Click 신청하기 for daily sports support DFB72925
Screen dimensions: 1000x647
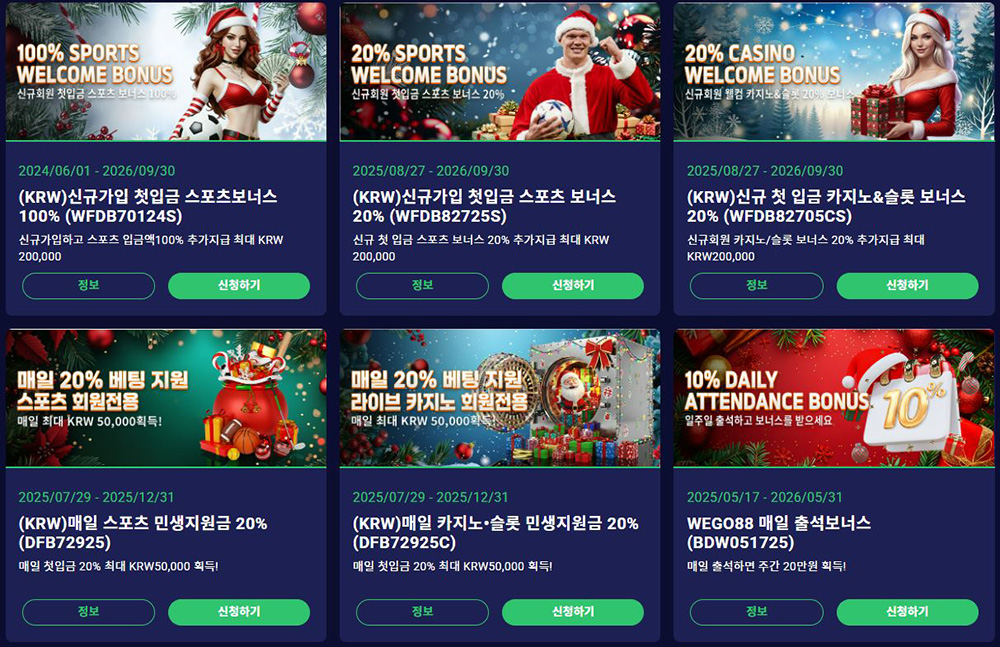pyautogui.click(x=239, y=613)
